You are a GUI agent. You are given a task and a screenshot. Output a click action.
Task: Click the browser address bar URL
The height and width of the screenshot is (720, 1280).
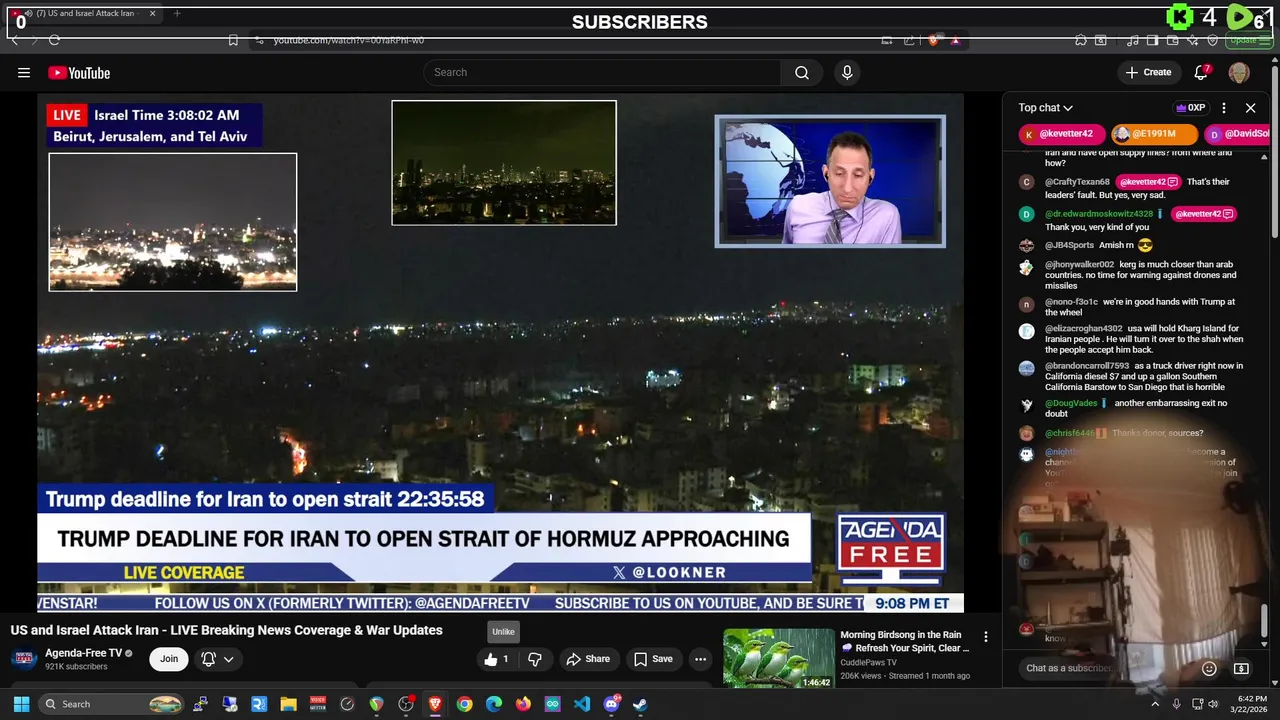(348, 40)
